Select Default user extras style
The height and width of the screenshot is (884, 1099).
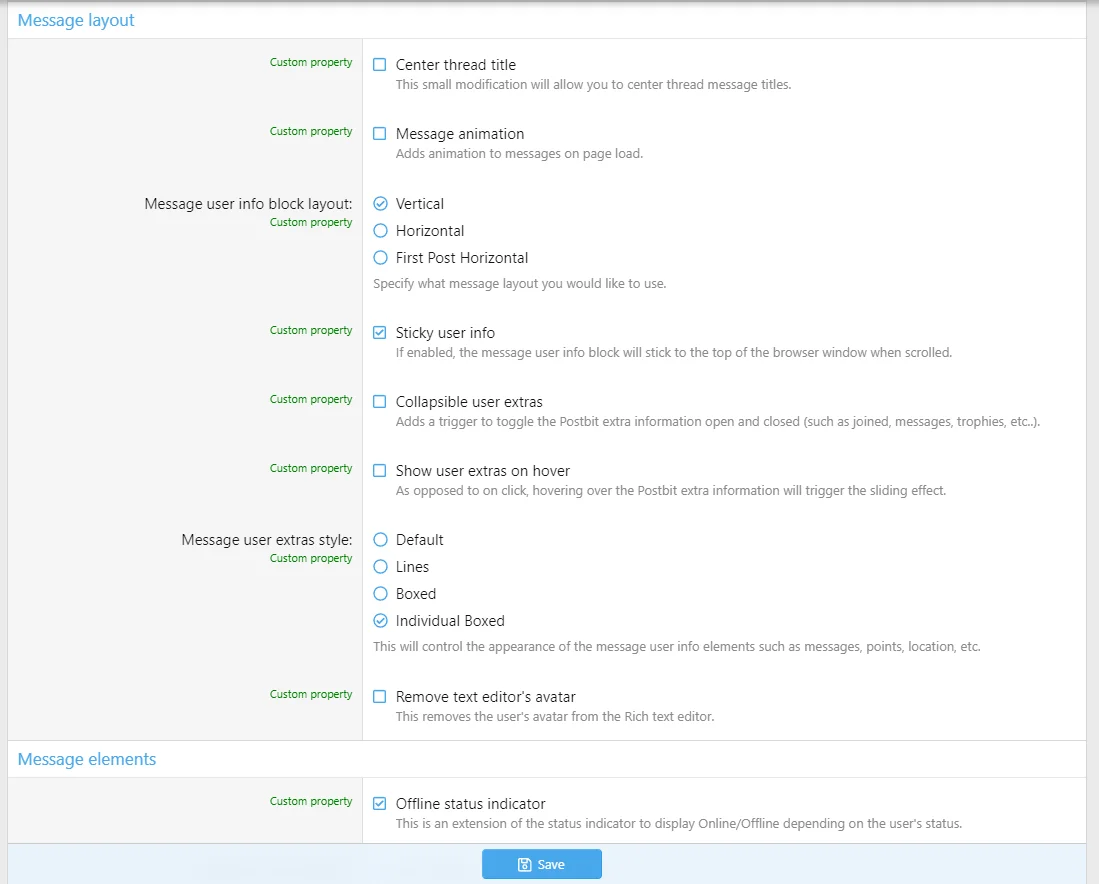tap(380, 540)
